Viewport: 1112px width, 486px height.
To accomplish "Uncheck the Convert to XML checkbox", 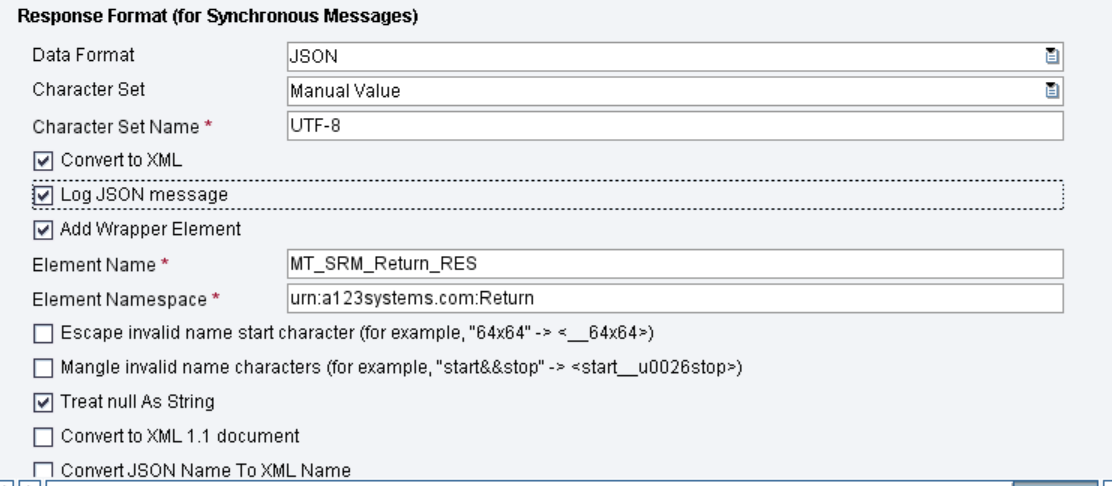I will click(43, 161).
